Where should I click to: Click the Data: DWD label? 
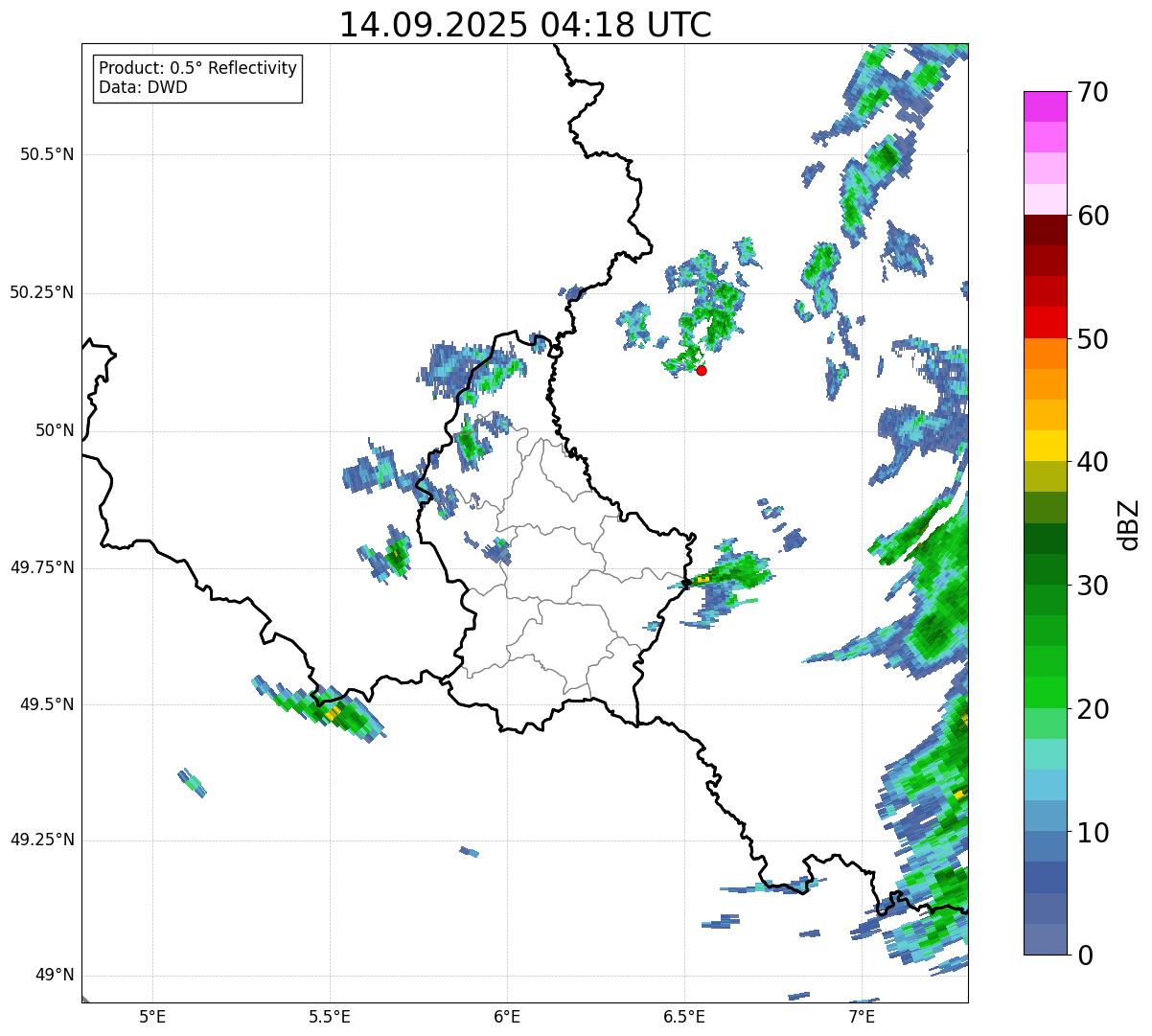point(143,87)
